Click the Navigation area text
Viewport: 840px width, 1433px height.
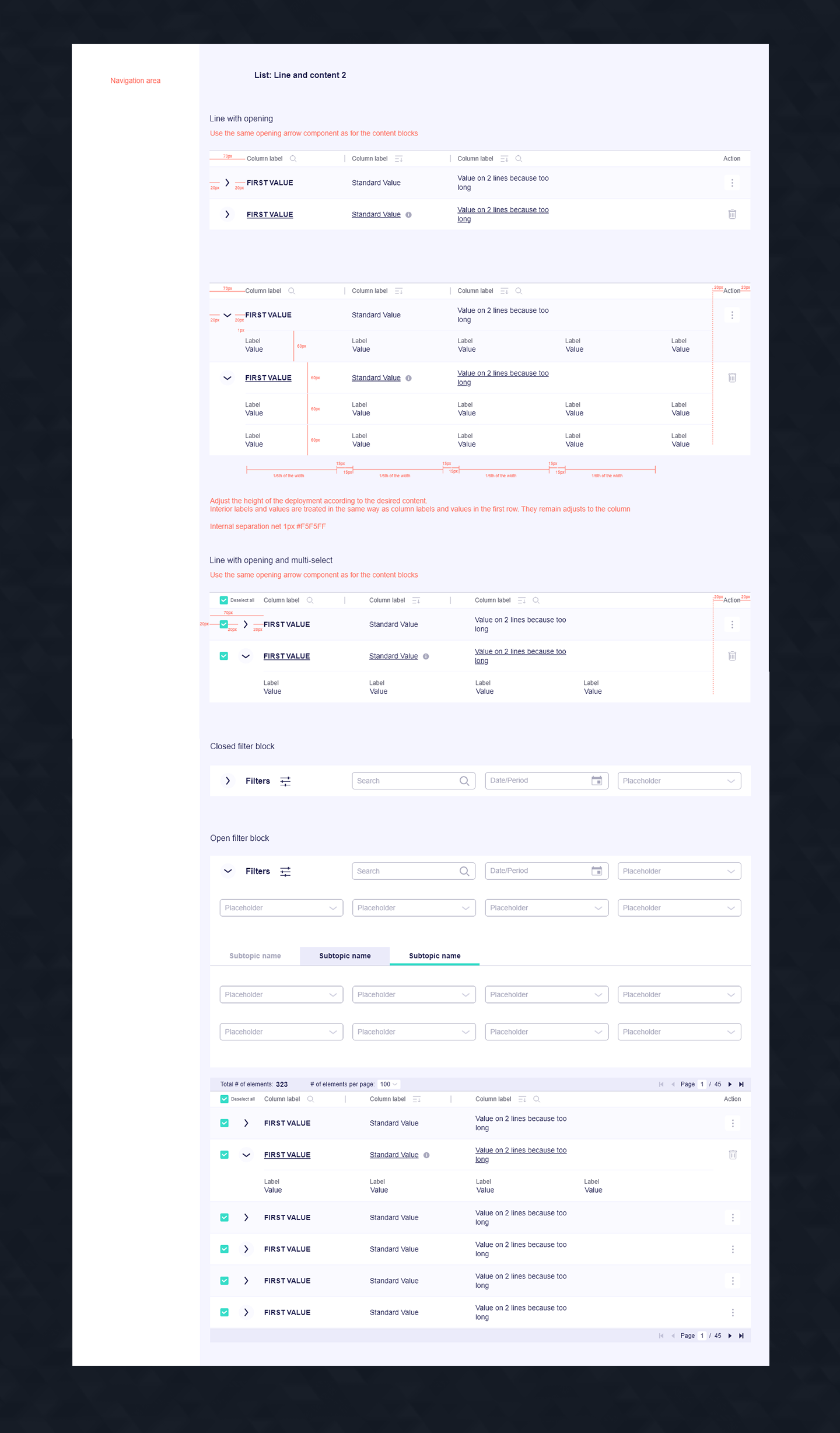135,81
